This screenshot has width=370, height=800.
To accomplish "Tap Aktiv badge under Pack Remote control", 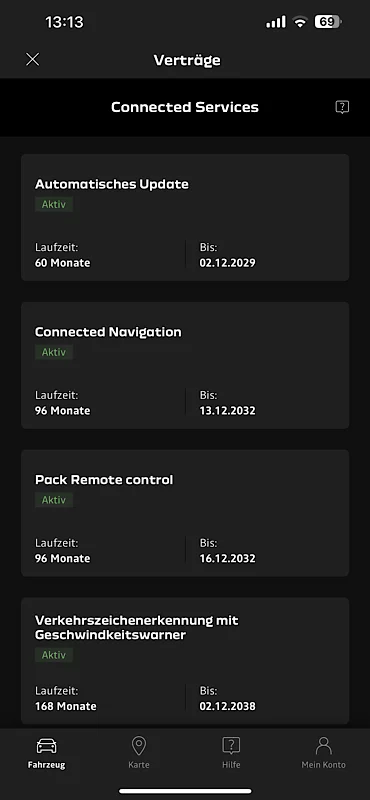I will (x=54, y=500).
